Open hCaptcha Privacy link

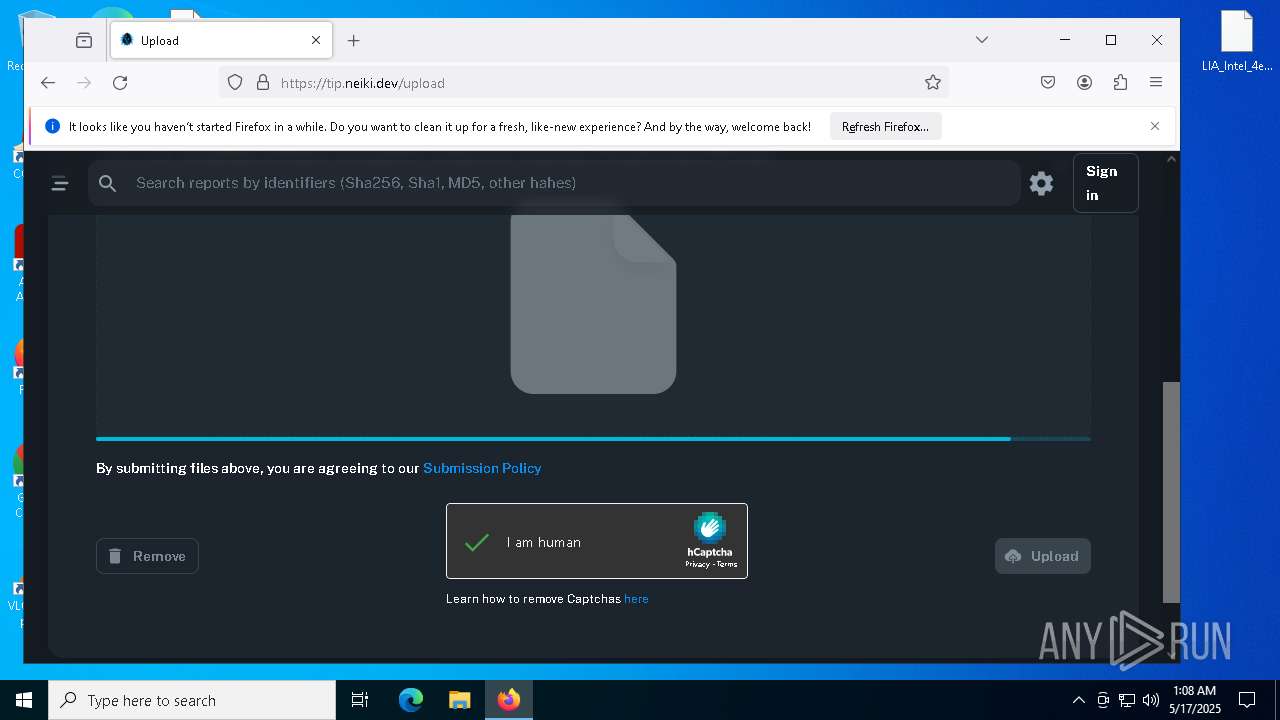click(696, 564)
